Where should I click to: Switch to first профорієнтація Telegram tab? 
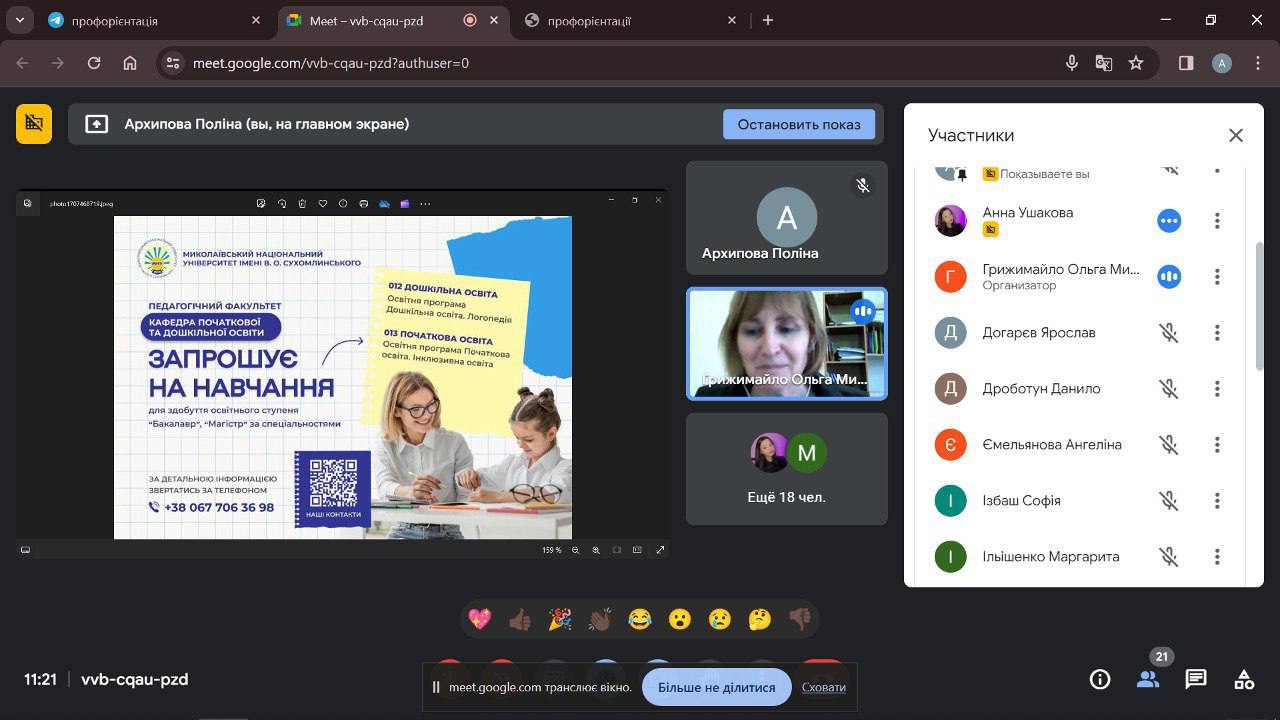150,20
